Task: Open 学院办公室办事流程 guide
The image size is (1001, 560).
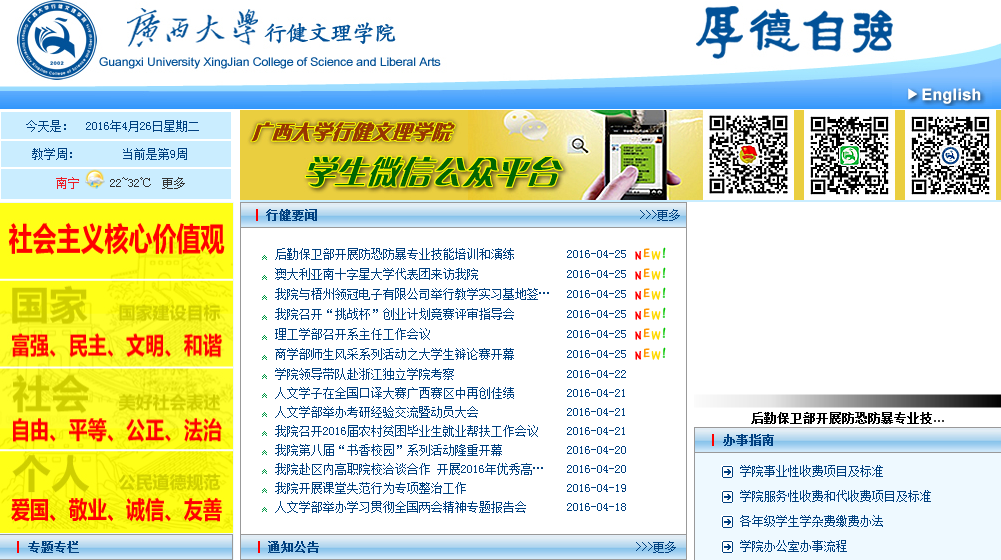Action: [x=793, y=546]
